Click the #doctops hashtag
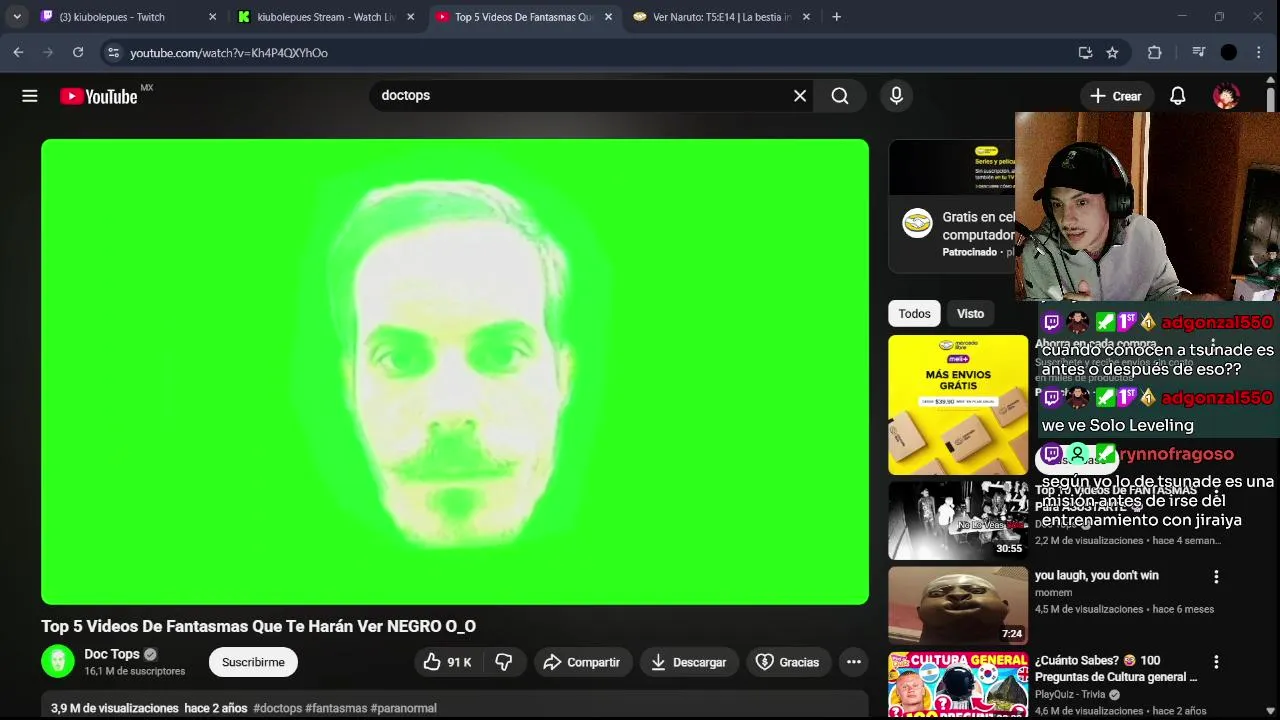The height and width of the screenshot is (720, 1280). [x=277, y=708]
